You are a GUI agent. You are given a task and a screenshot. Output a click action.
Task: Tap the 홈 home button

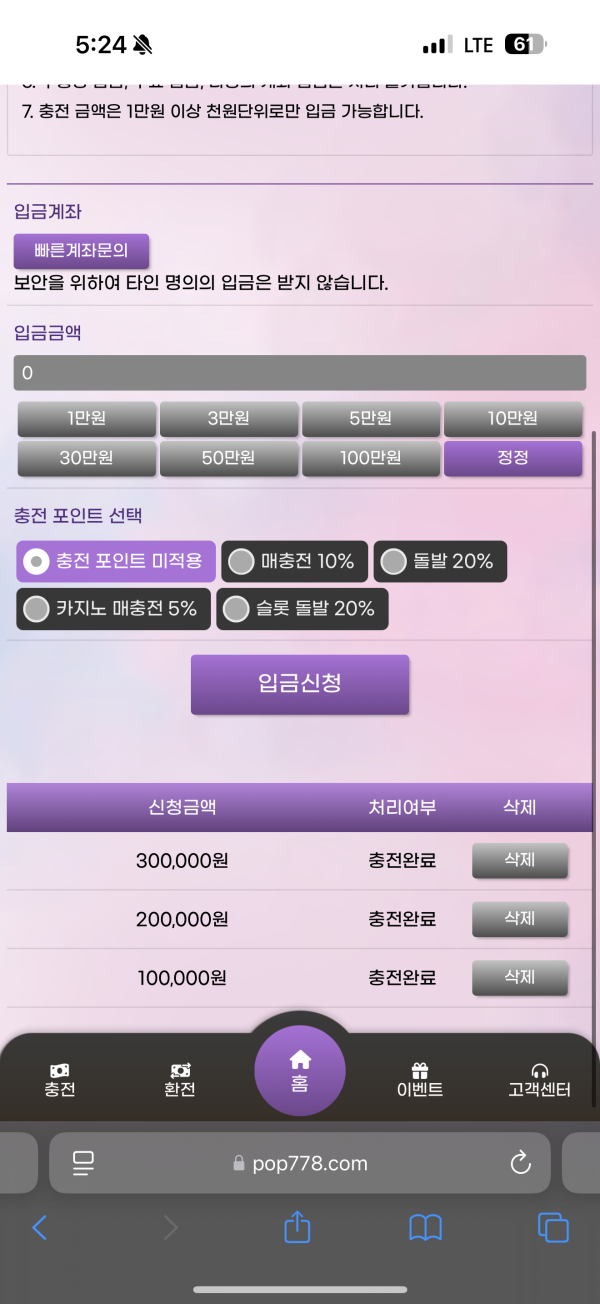coord(300,1069)
